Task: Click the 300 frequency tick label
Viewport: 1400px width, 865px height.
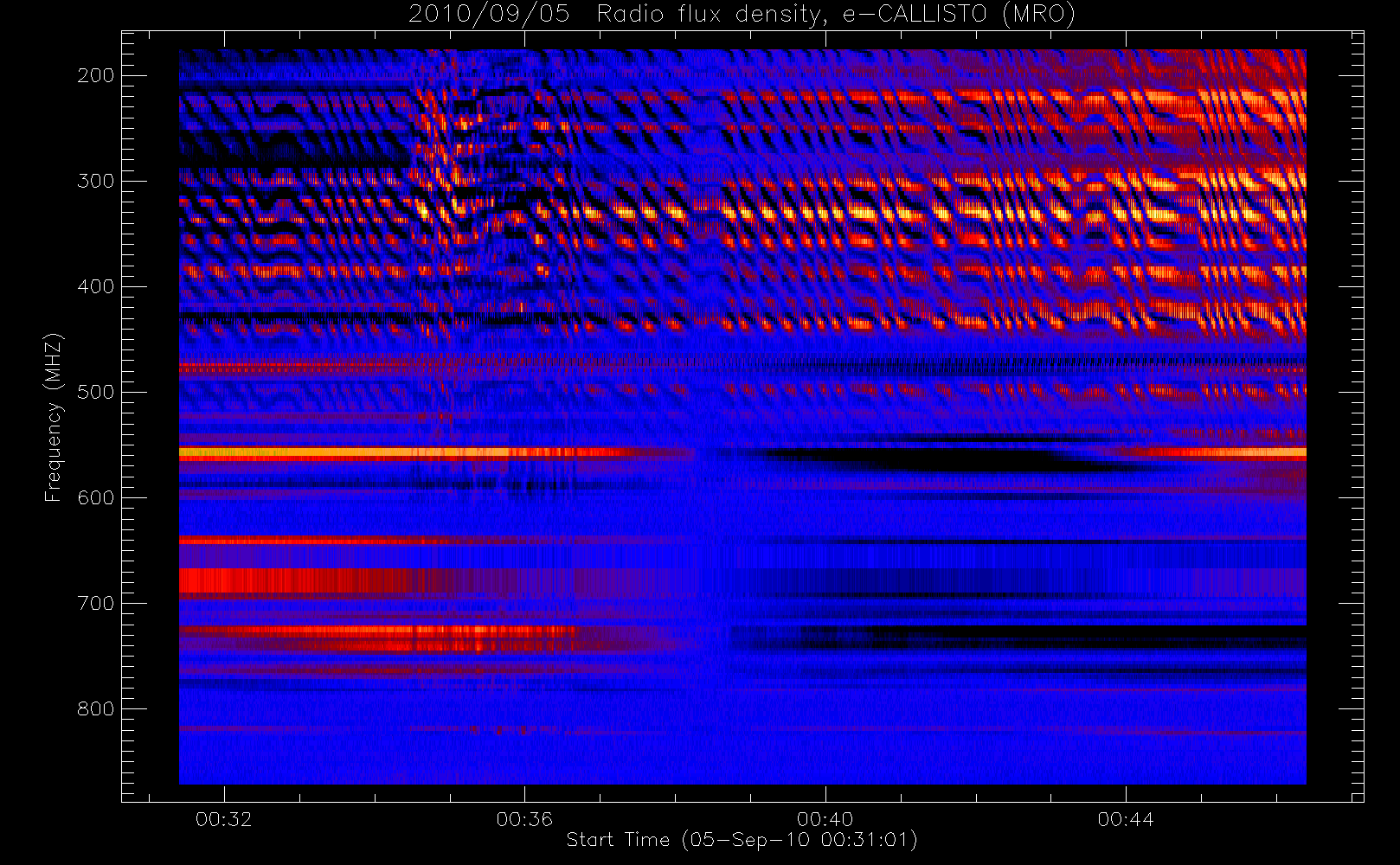Action: pos(96,181)
